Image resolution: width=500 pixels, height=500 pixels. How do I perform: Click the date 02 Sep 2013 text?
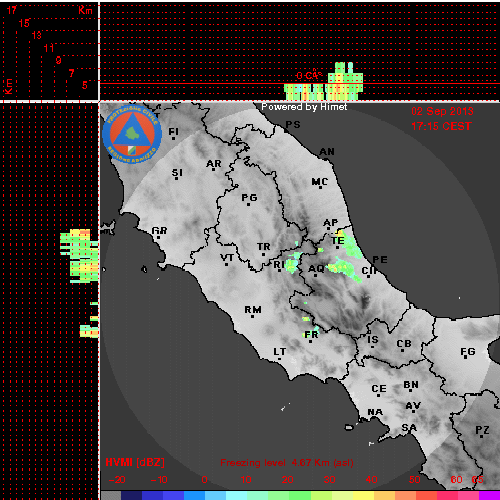[x=442, y=111]
